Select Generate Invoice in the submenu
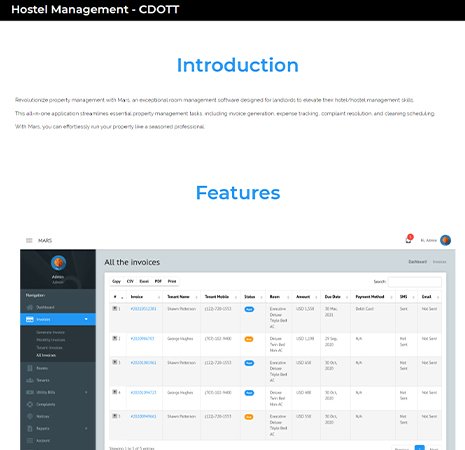 click(x=50, y=332)
